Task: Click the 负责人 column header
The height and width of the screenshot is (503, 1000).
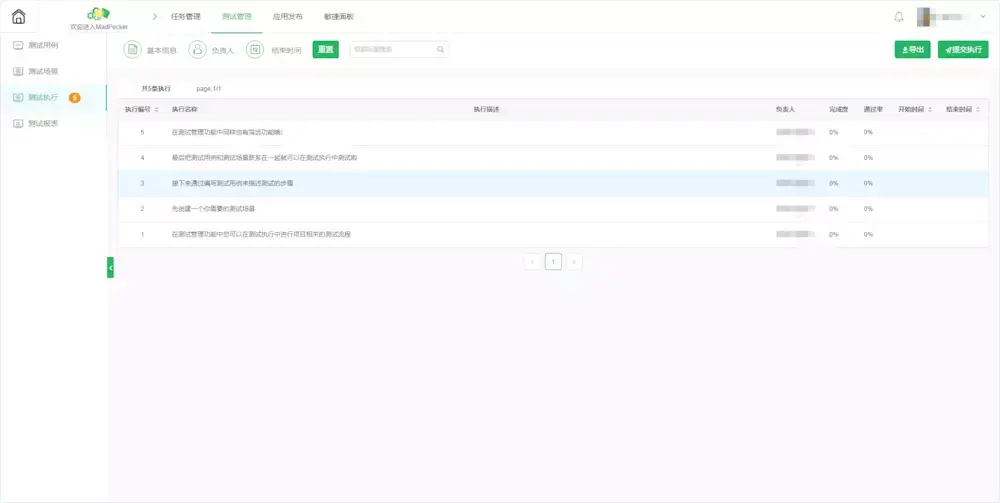Action: tap(785, 110)
